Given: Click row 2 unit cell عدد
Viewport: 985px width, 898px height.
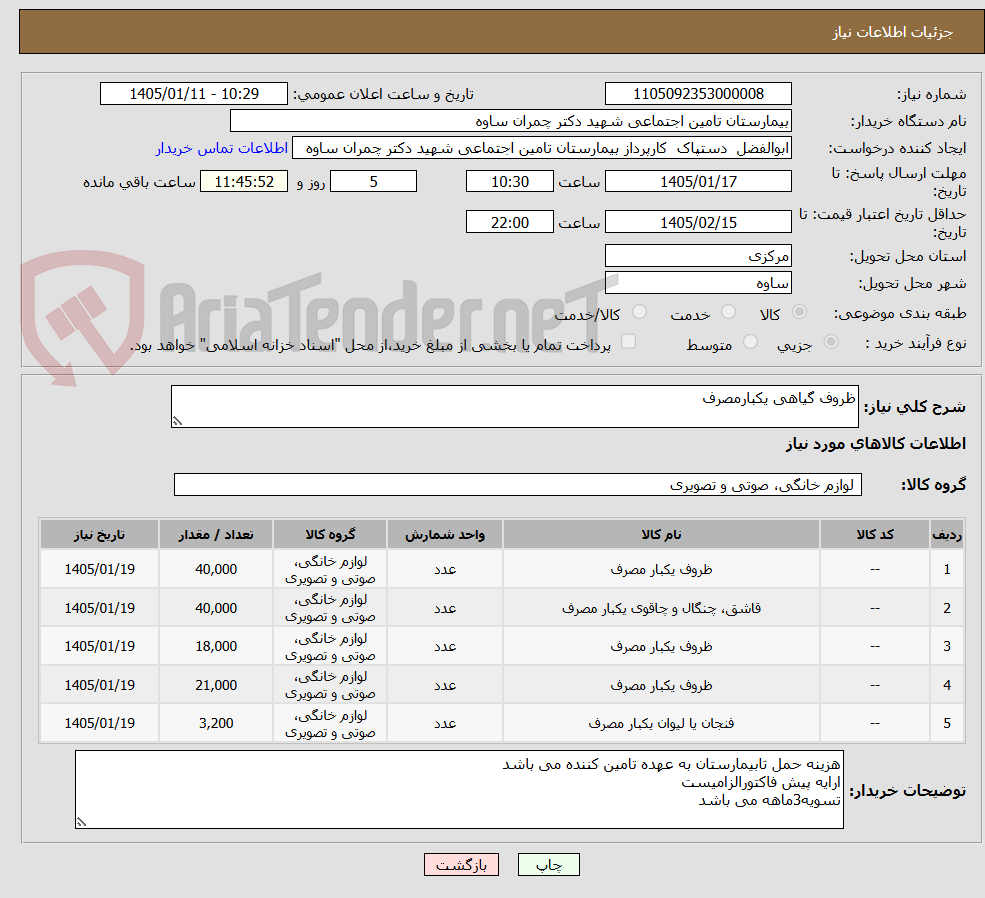Looking at the screenshot, I should coord(445,608).
